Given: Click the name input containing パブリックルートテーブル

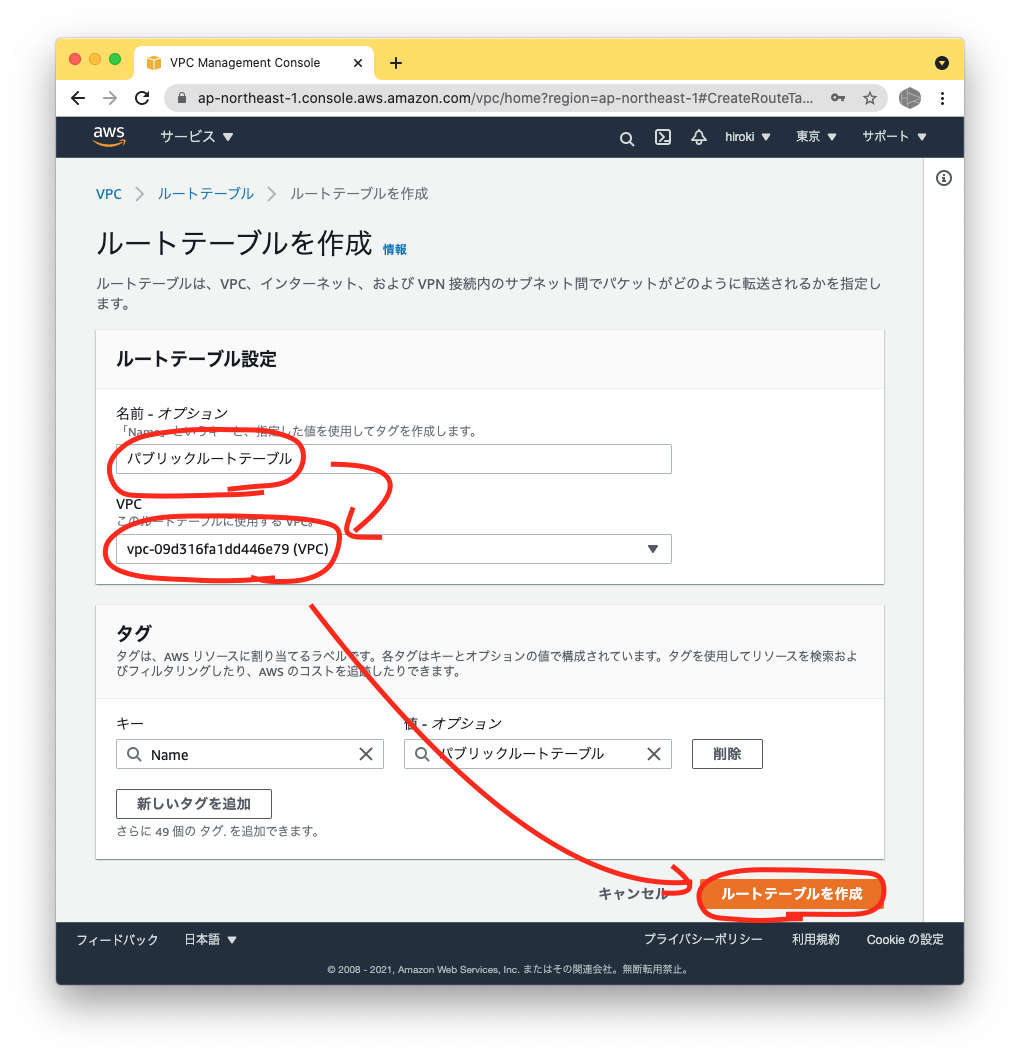Looking at the screenshot, I should 390,458.
